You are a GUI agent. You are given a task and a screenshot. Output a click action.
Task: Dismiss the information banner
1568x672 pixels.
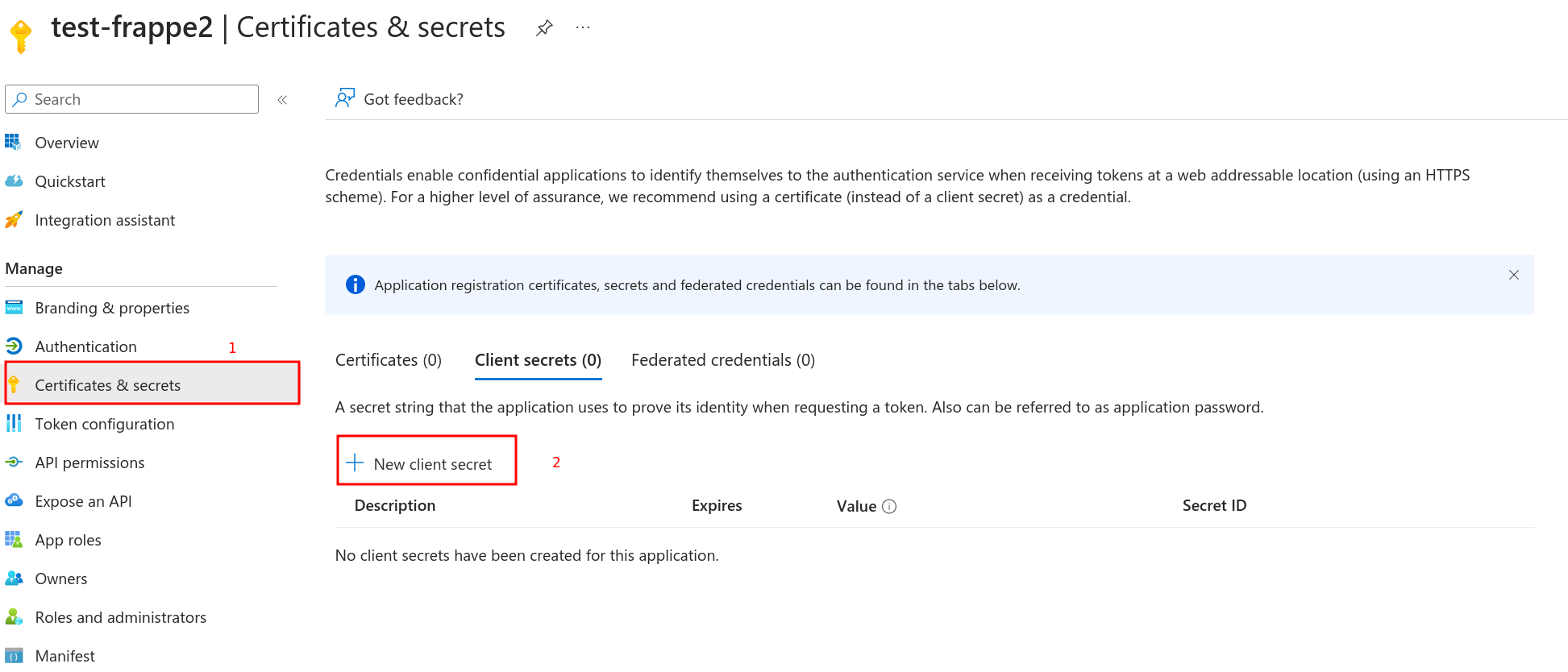coord(1514,275)
